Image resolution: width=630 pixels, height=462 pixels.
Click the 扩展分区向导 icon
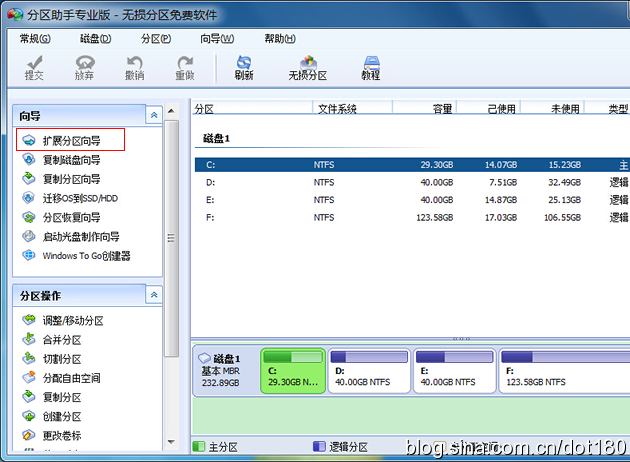tap(29, 141)
